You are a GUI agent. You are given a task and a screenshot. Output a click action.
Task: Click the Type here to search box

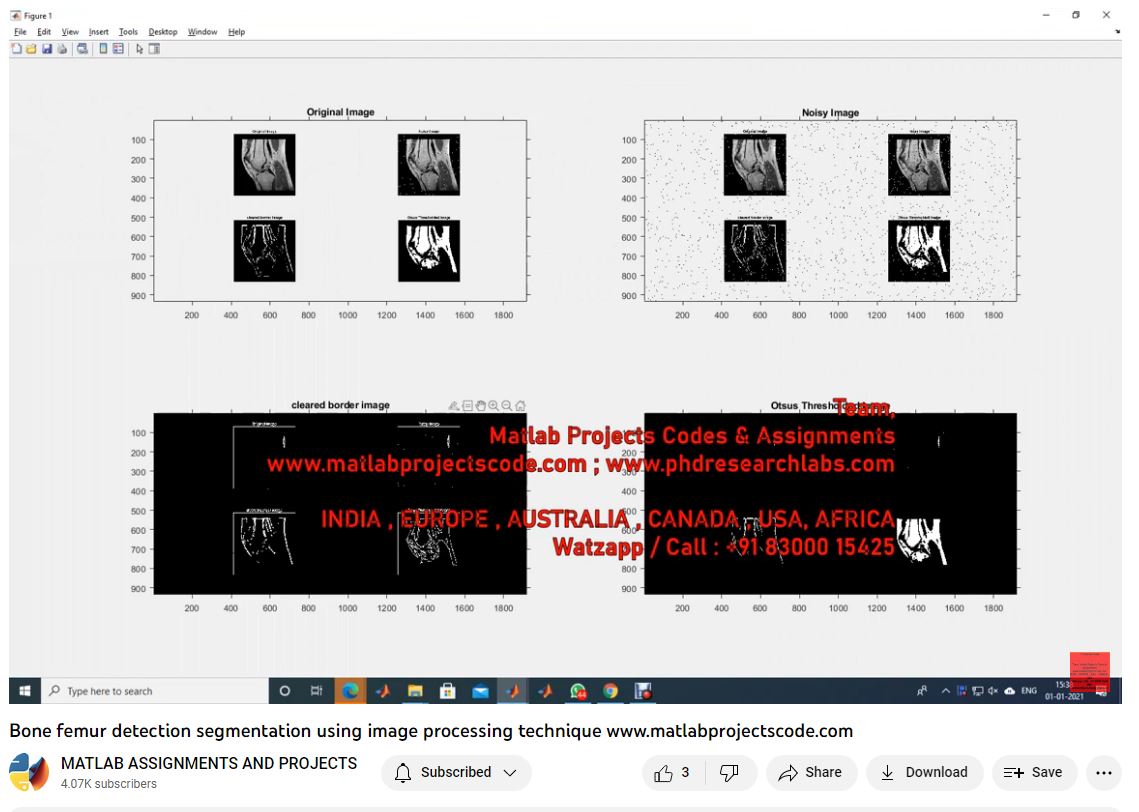pyautogui.click(x=155, y=691)
